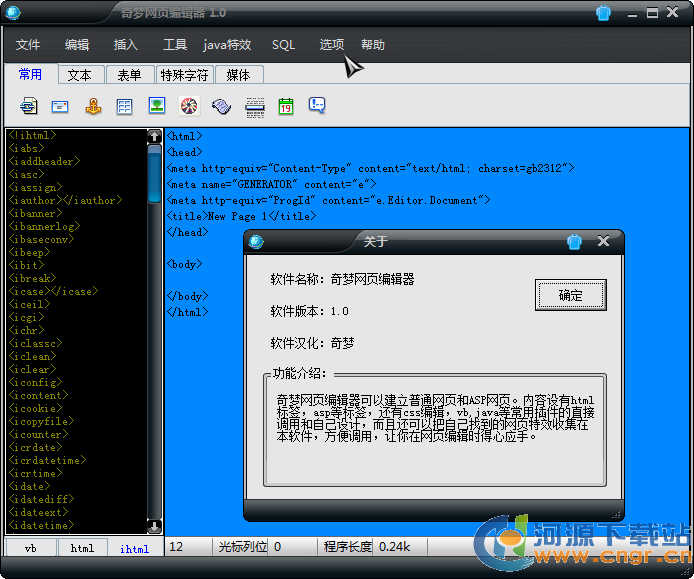Select the <iassign> tag entry
This screenshot has width=694, height=579.
[35, 187]
